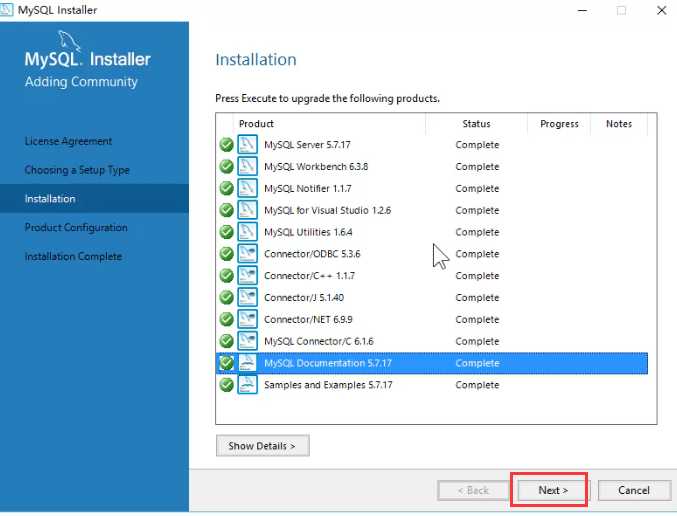This screenshot has height=516, width=677.
Task: Go to the Next step
Action: click(553, 490)
